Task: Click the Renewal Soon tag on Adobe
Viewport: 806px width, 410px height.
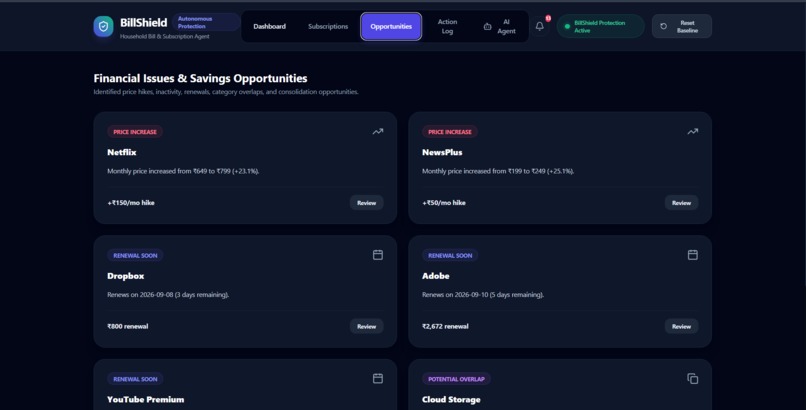Action: [450, 255]
